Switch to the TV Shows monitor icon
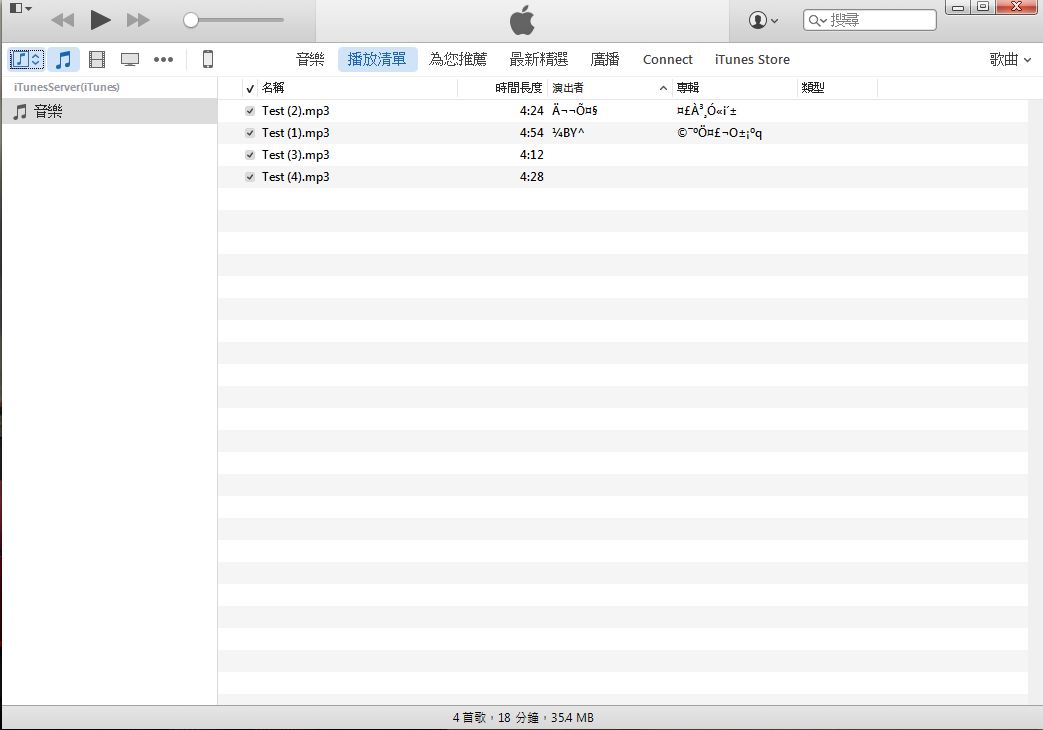The image size is (1043, 730). tap(130, 59)
